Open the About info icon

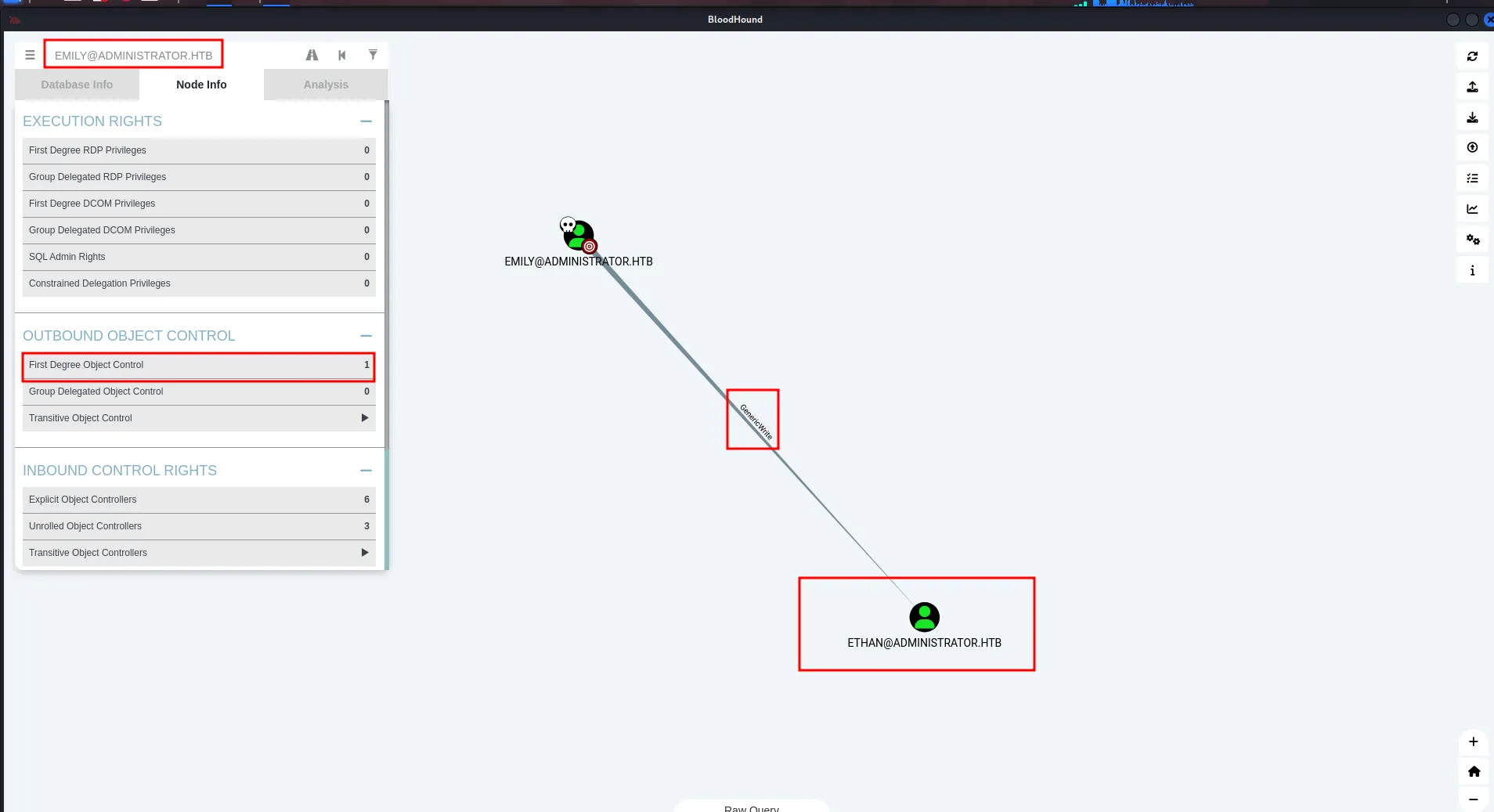click(x=1472, y=270)
